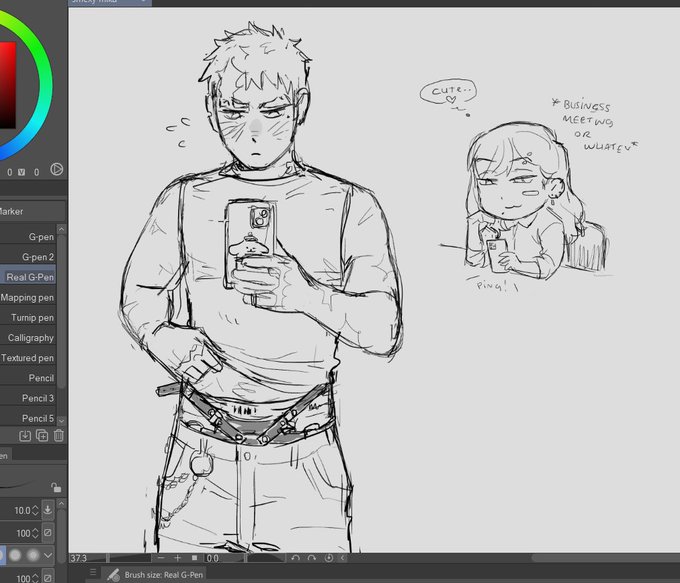
Task: Zoom in with the plus button
Action: (177, 558)
